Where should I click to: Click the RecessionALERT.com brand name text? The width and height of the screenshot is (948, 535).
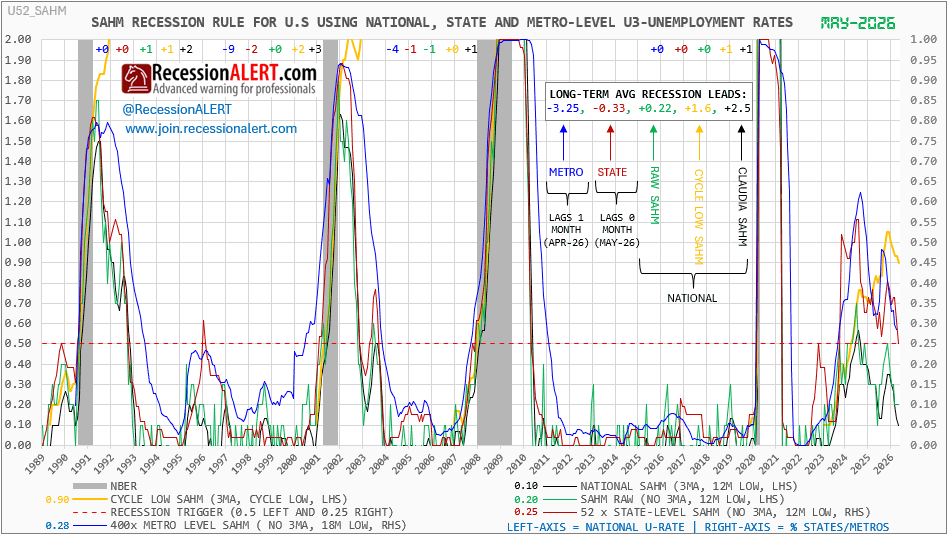234,73
